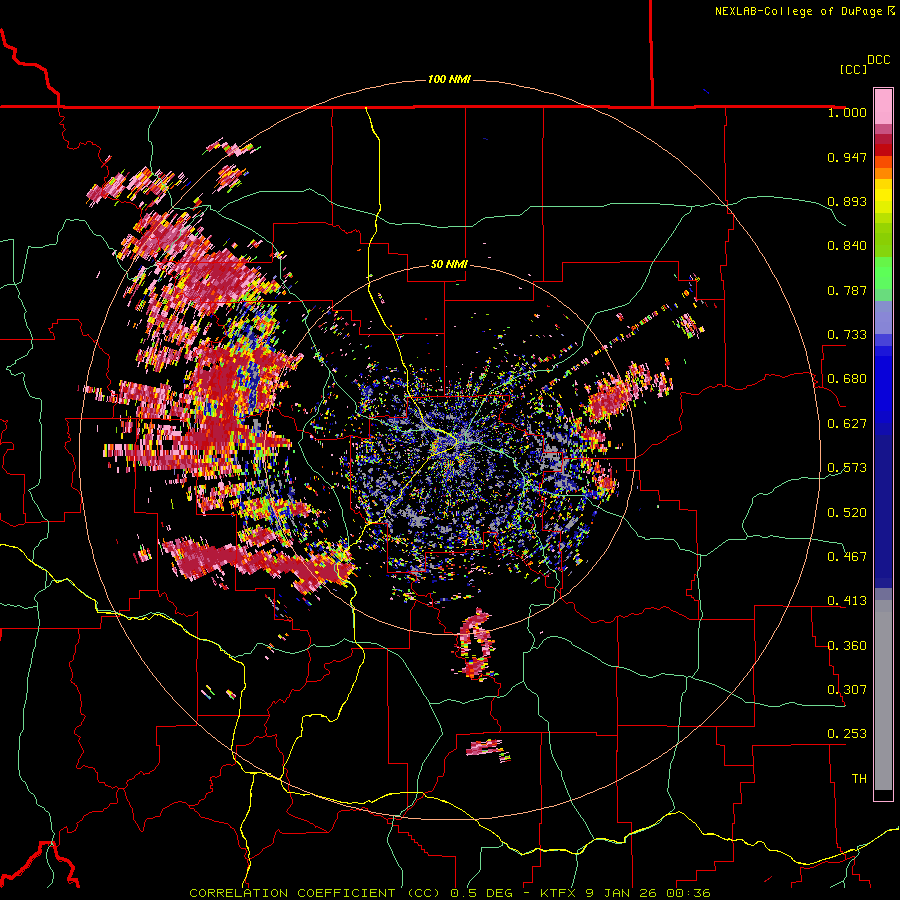The image size is (900, 900).
Task: Click the 0.840 legend value
Action: [847, 246]
